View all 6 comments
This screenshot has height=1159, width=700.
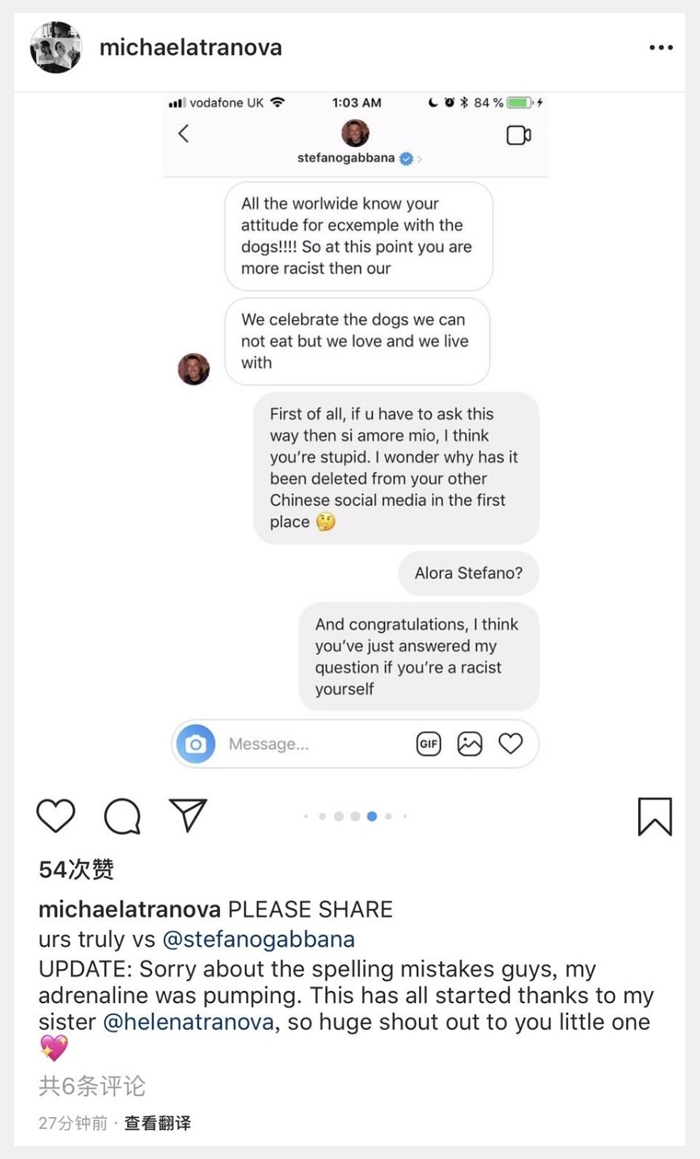pyautogui.click(x=92, y=1086)
